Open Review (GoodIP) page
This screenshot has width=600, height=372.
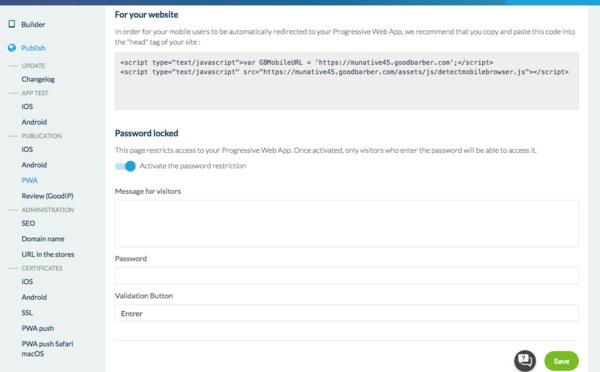[x=47, y=196]
